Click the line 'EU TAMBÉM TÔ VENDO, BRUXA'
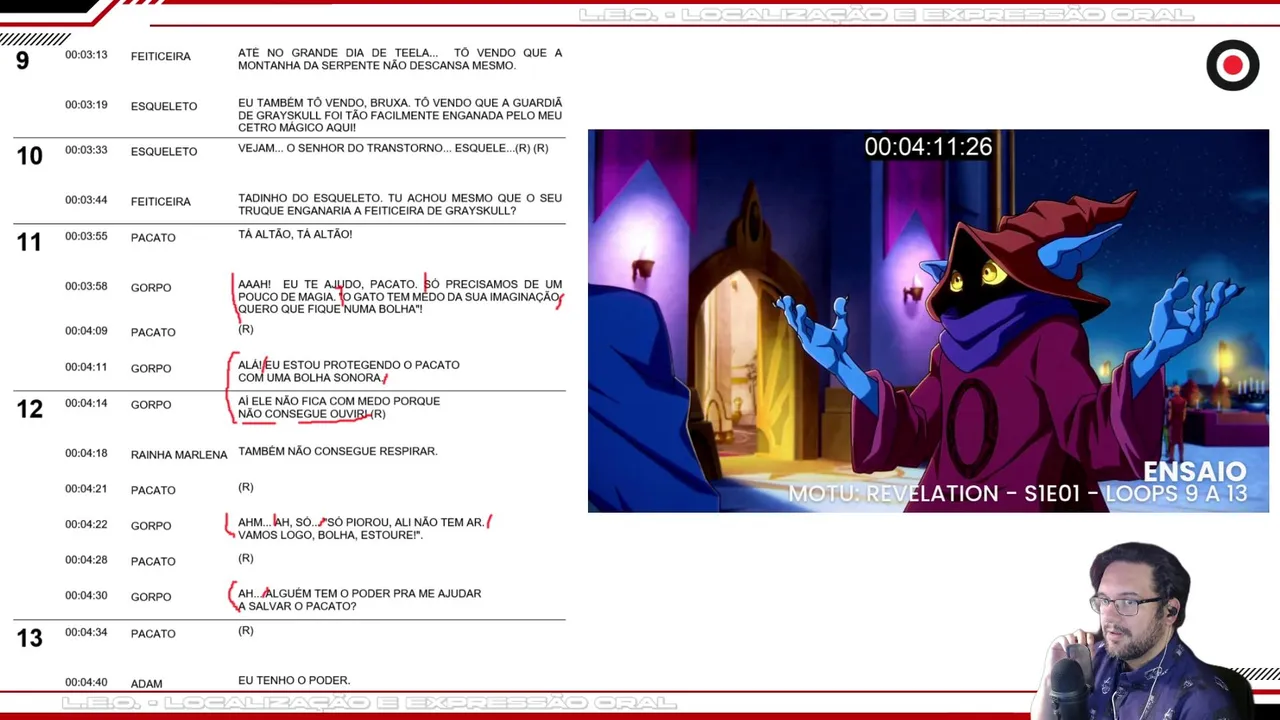The image size is (1280, 720). (400, 115)
